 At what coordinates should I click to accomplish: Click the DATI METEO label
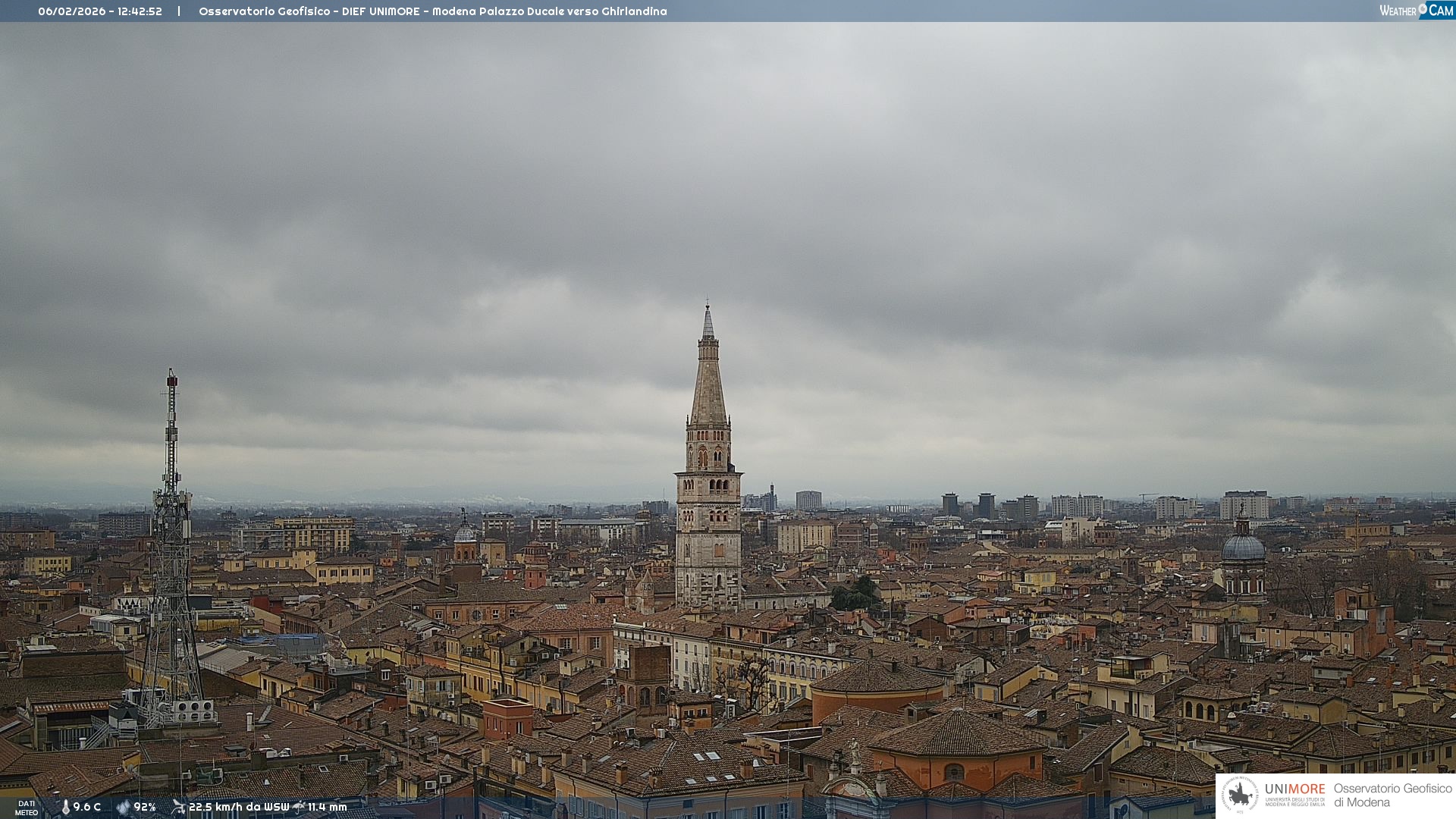pos(27,808)
